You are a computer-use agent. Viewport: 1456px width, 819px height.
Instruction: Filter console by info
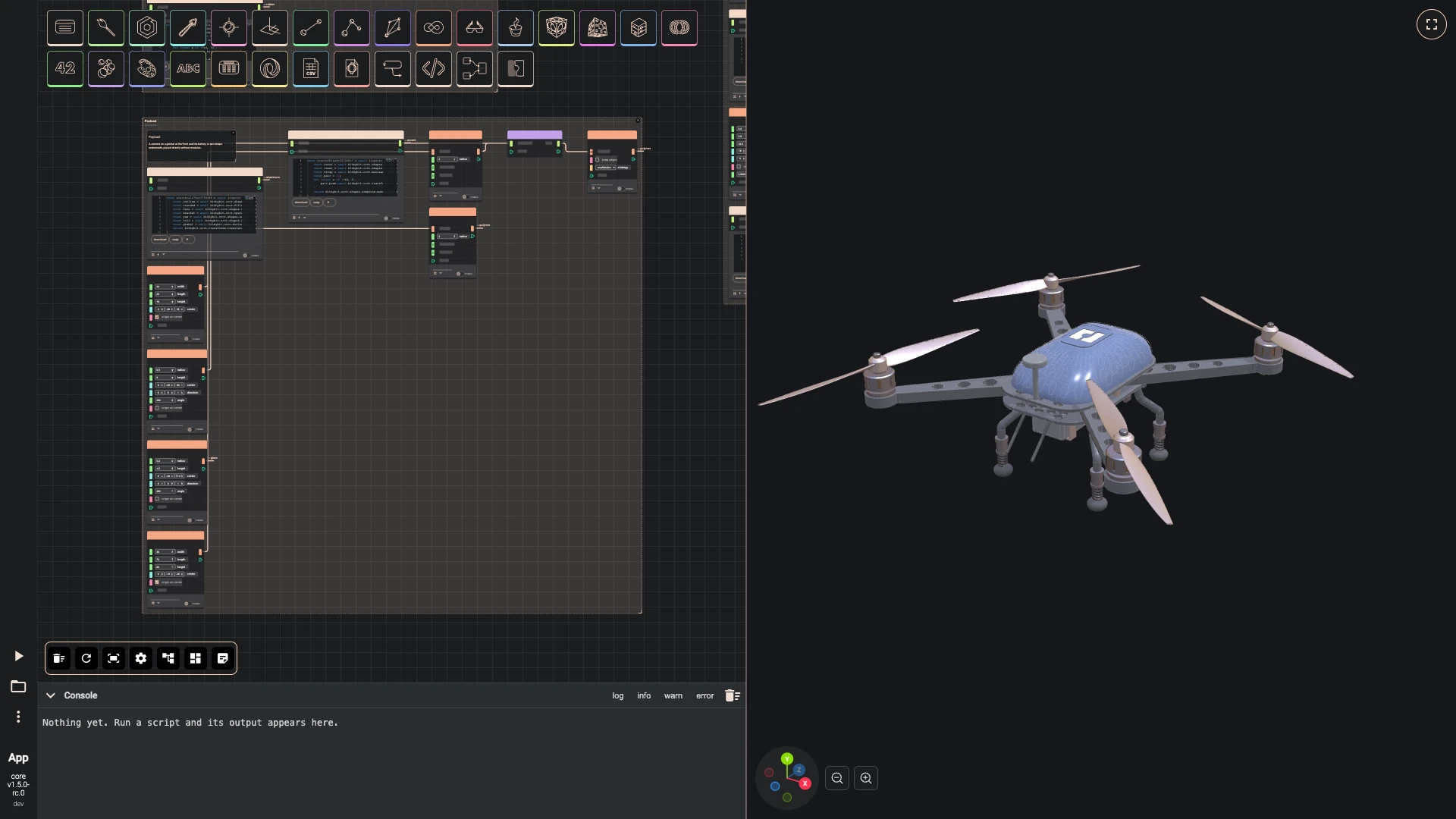(644, 695)
